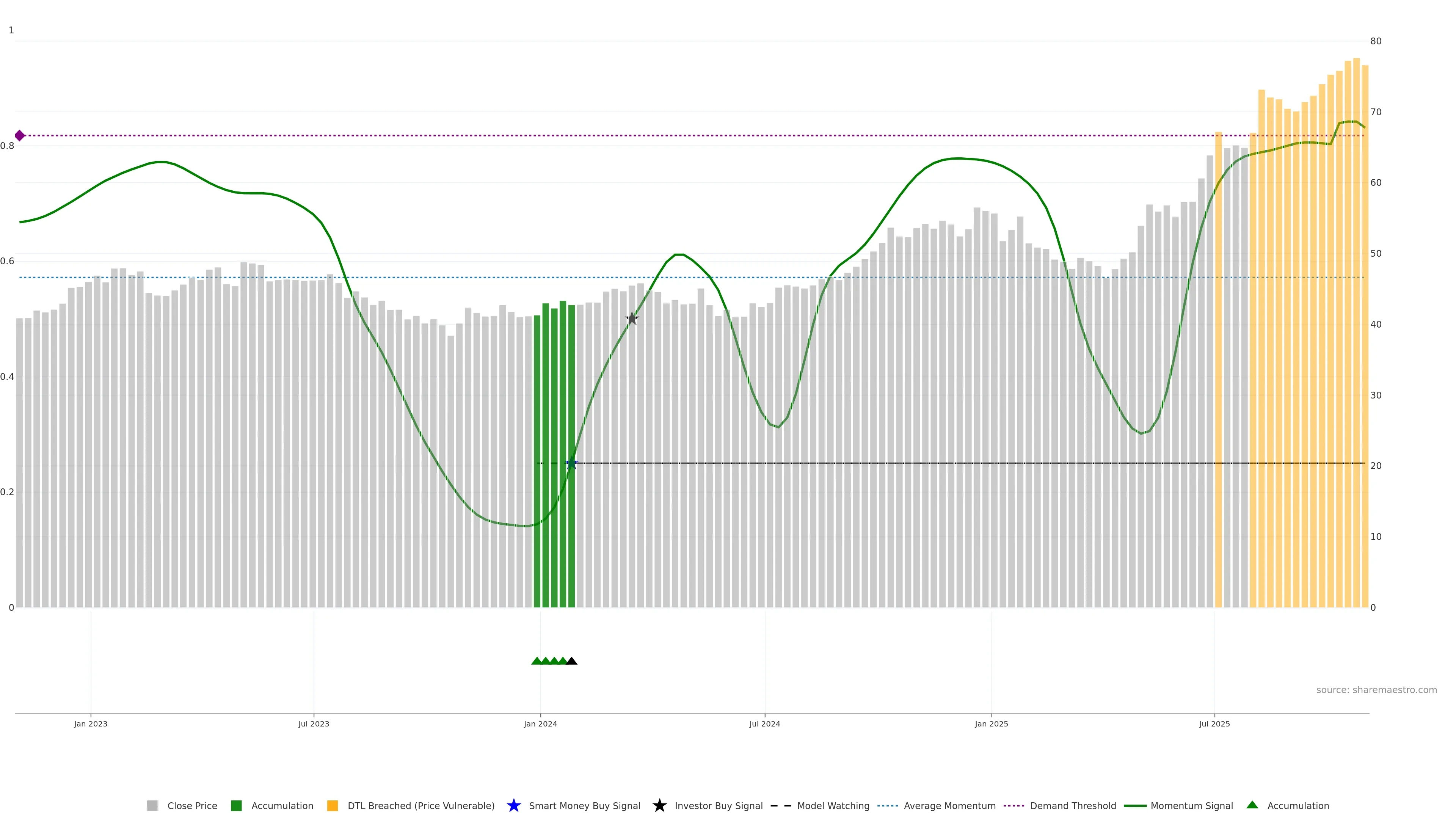Toggle Momentum Signal legend entry
1456x819 pixels.
[1191, 806]
